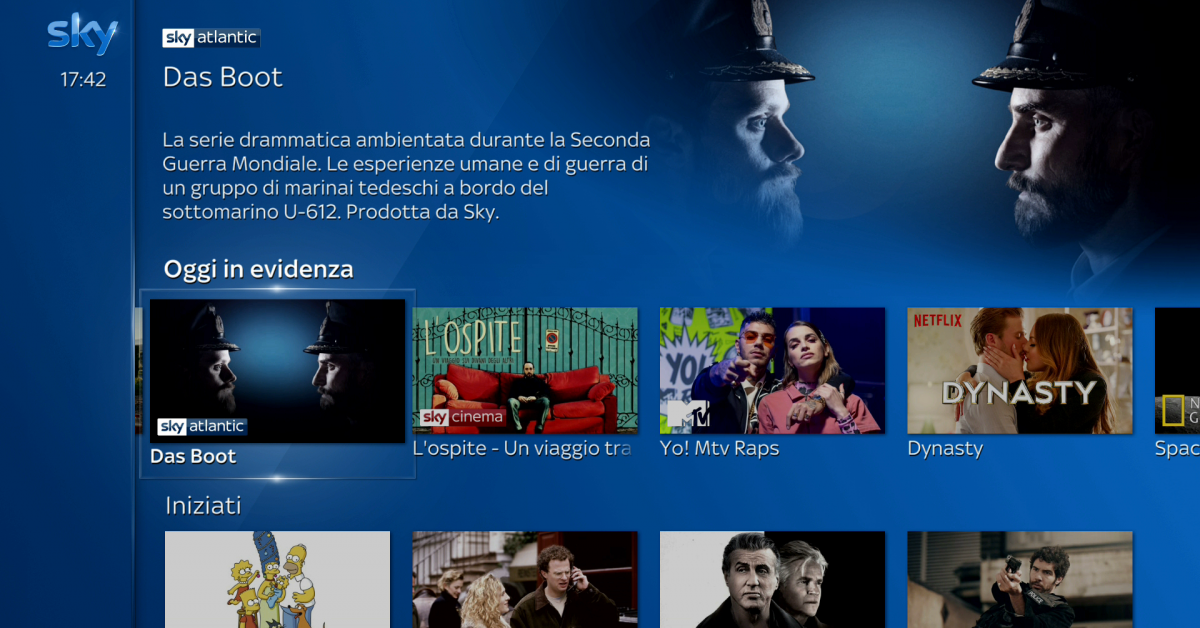1200x628 pixels.
Task: Open Yo! Mtv Raps thumbnail
Action: click(772, 370)
